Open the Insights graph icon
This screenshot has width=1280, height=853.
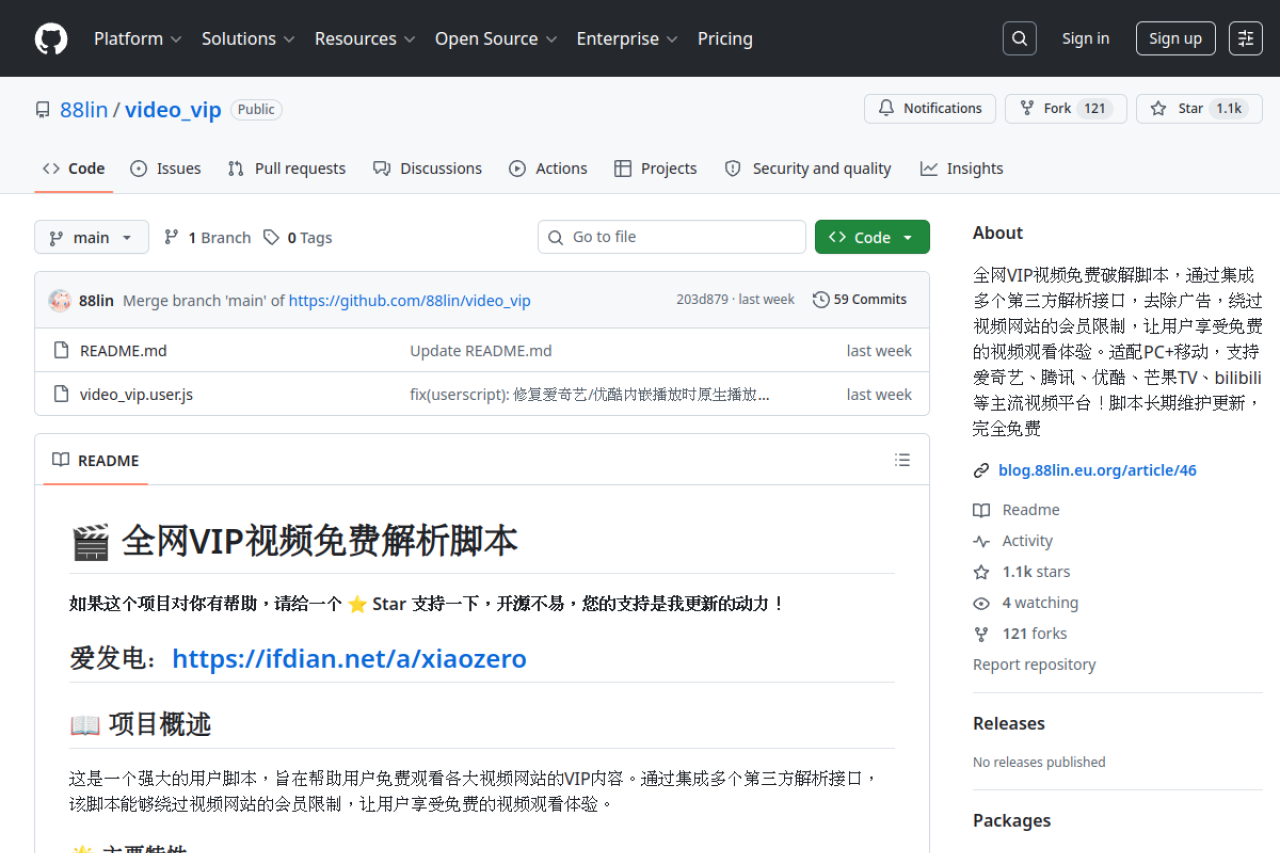point(928,168)
